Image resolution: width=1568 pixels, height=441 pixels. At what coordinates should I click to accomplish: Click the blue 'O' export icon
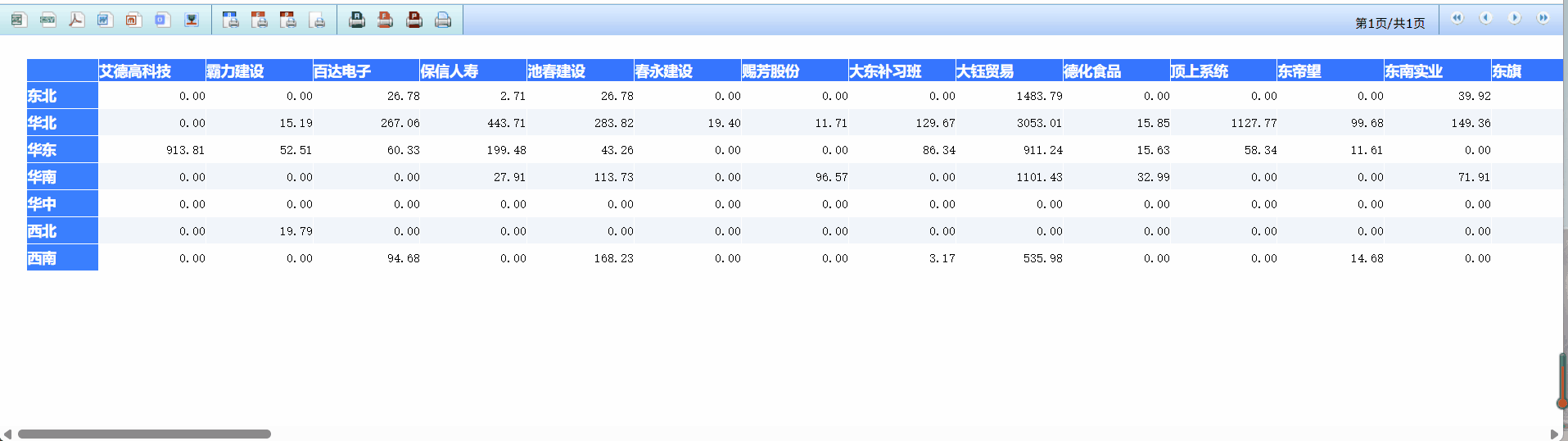162,20
